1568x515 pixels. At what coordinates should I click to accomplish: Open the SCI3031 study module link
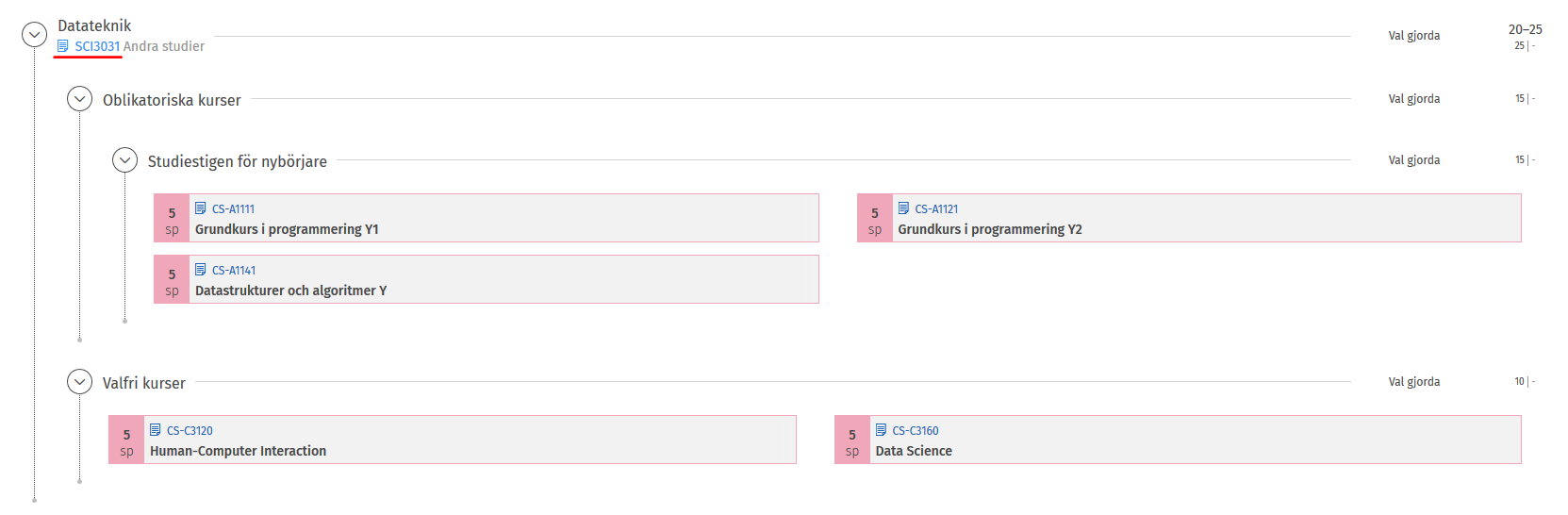pos(97,46)
